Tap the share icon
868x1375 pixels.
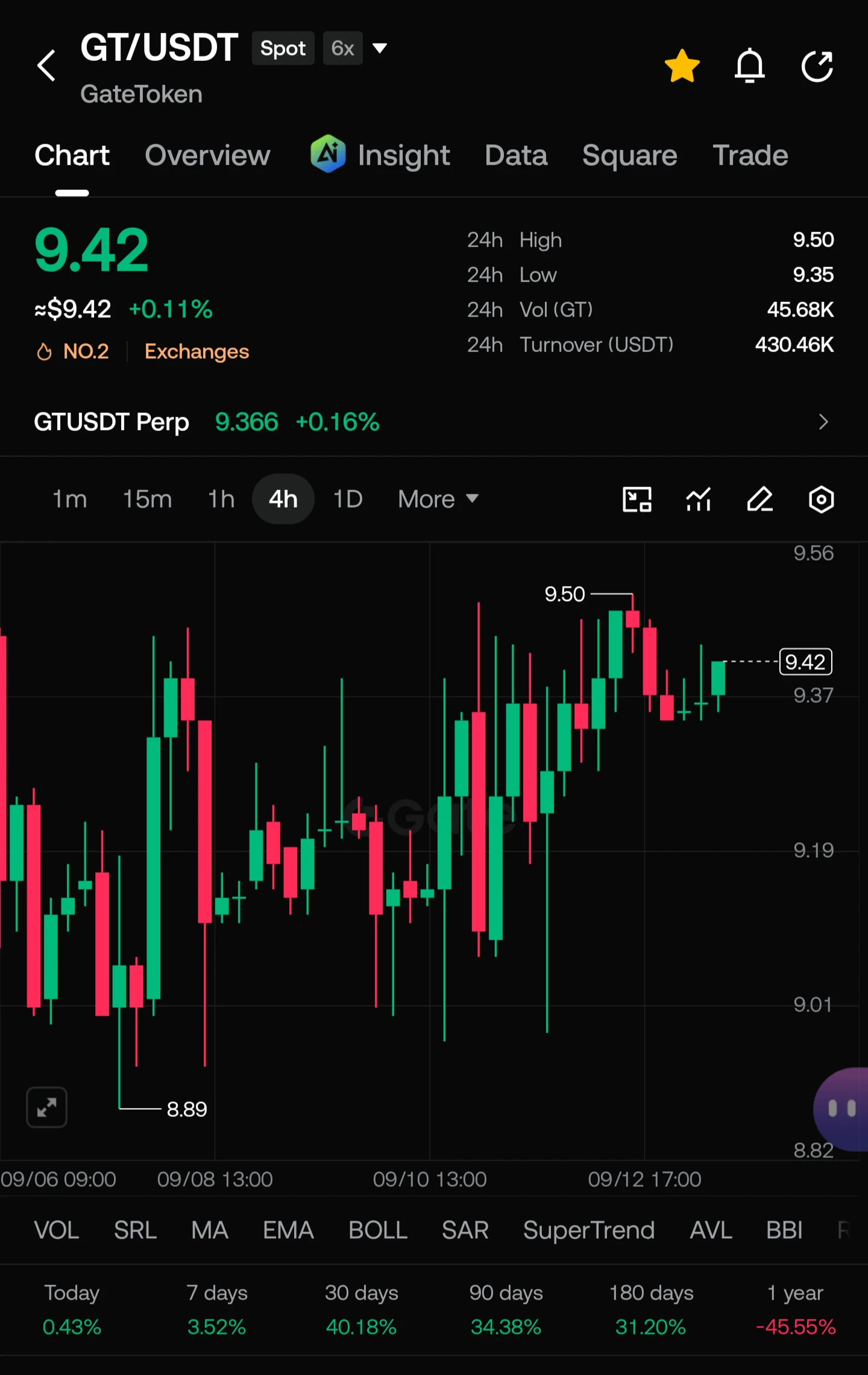(x=817, y=66)
